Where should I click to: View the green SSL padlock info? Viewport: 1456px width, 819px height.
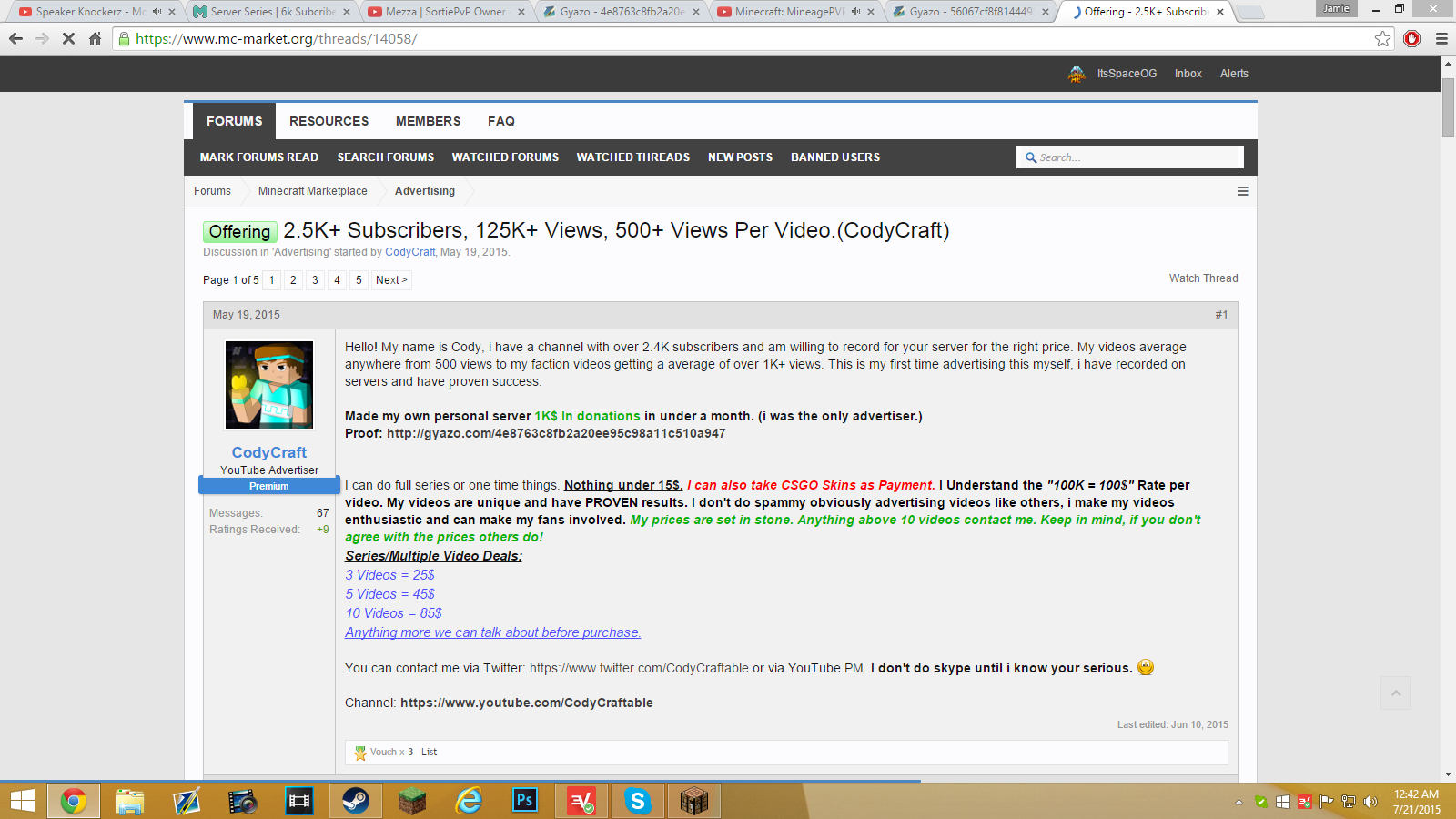click(125, 39)
